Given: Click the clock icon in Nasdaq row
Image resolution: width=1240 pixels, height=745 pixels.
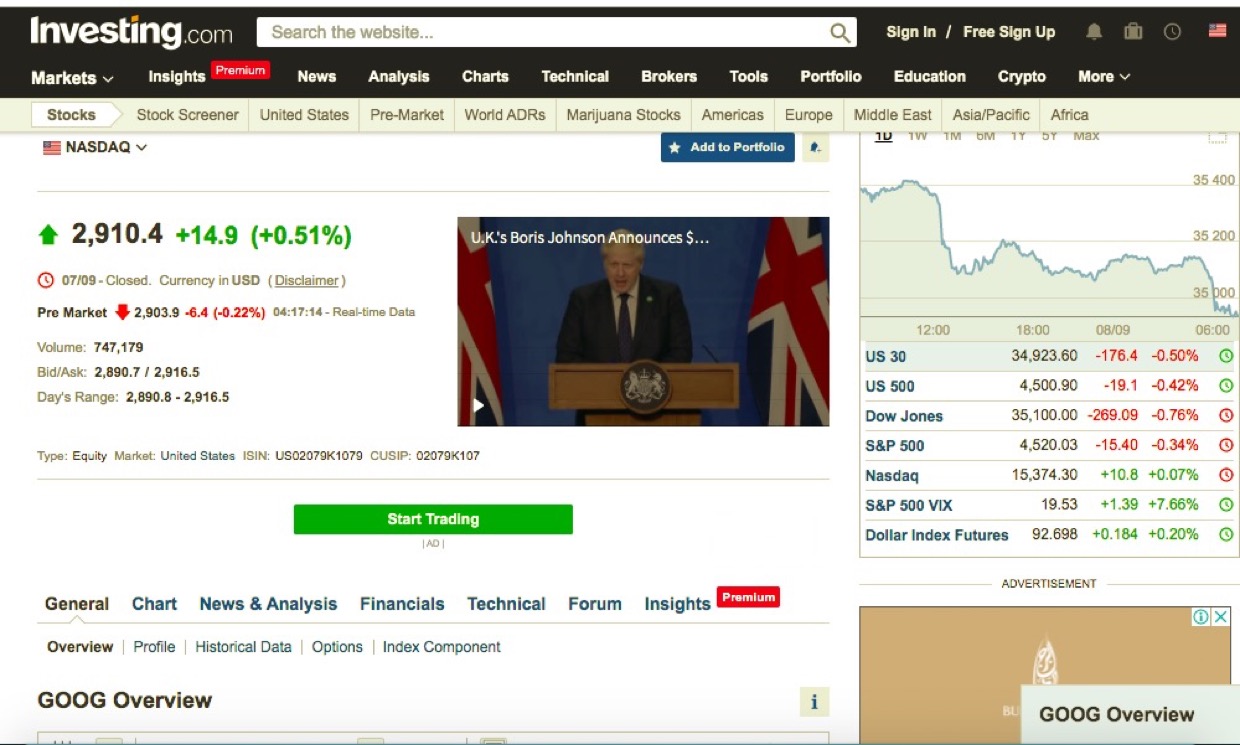Looking at the screenshot, I should (1226, 476).
